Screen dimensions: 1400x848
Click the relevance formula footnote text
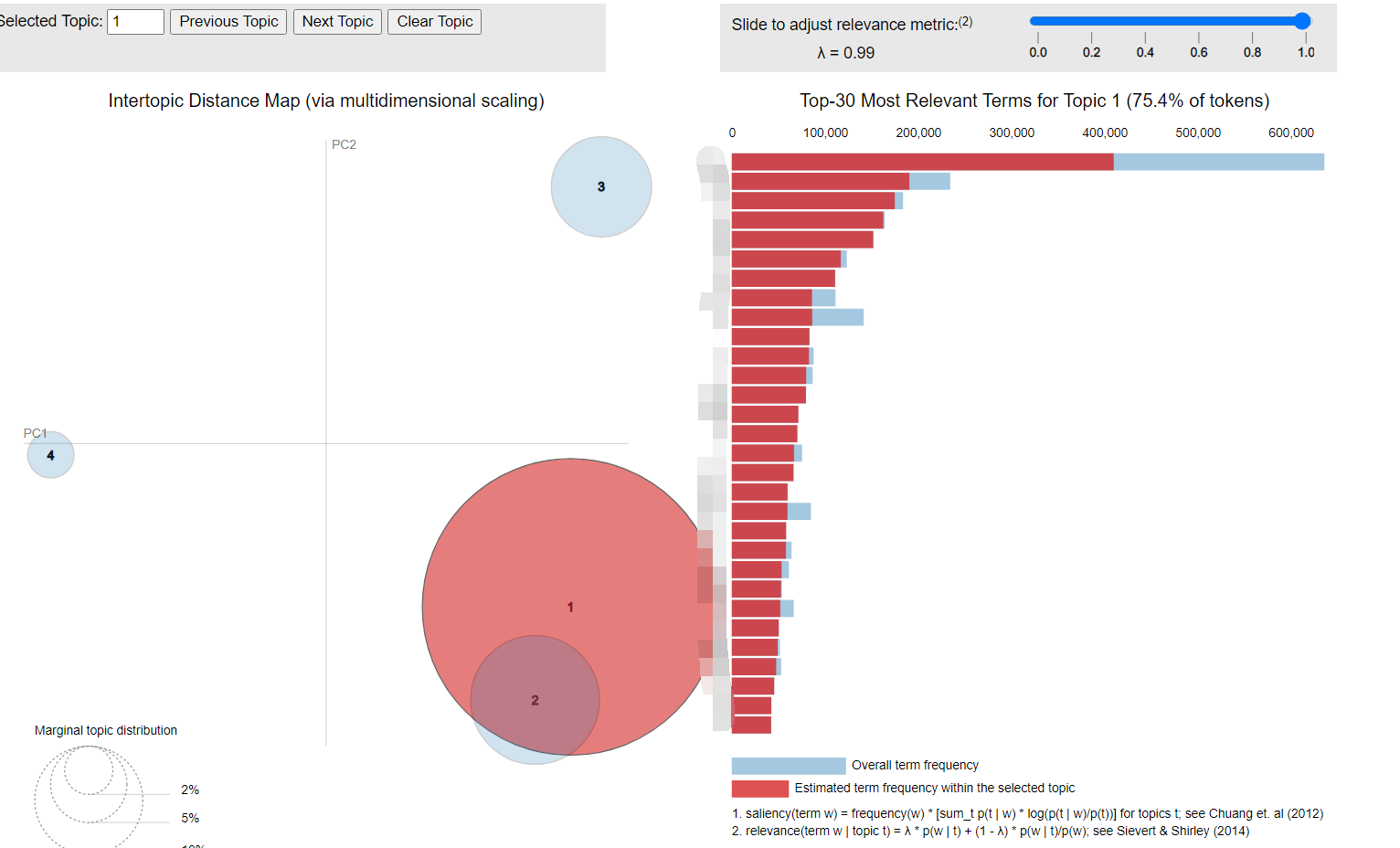[x=990, y=831]
